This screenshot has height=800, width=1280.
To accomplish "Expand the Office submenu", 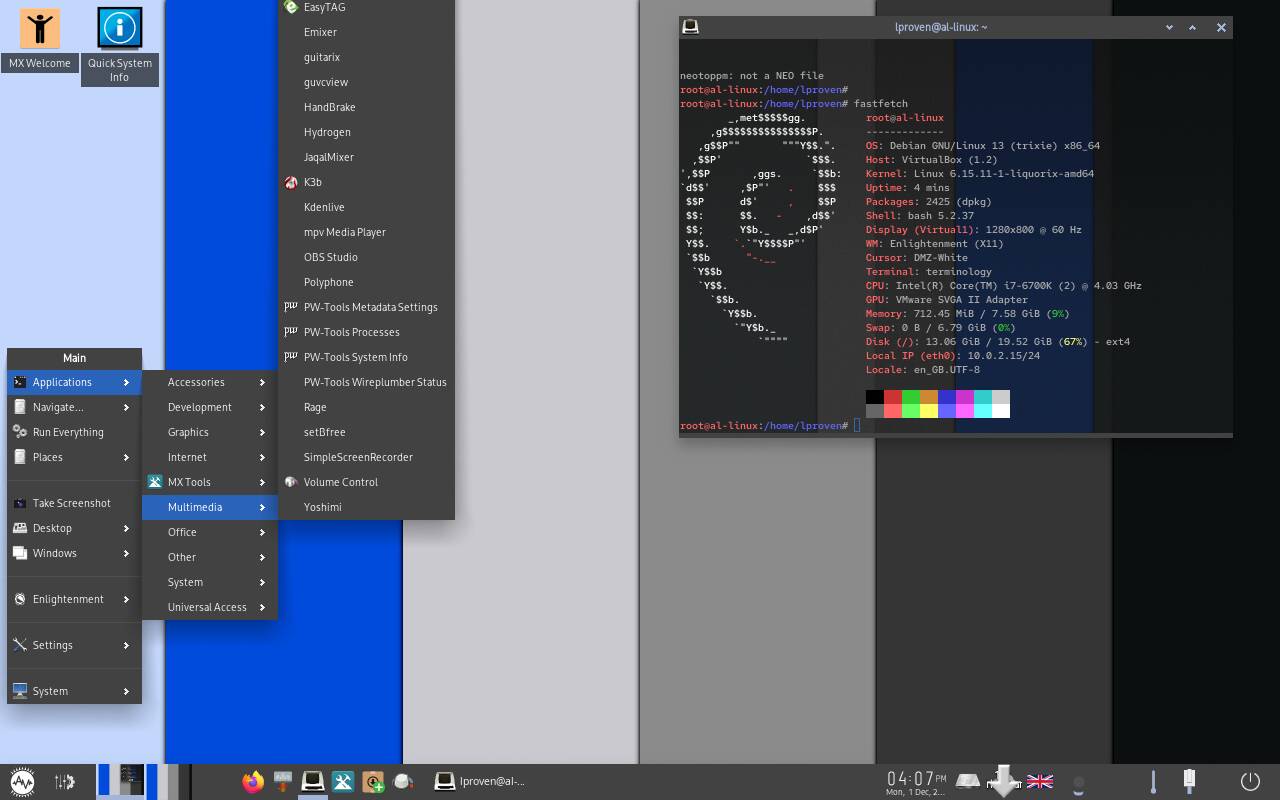I will coord(209,532).
